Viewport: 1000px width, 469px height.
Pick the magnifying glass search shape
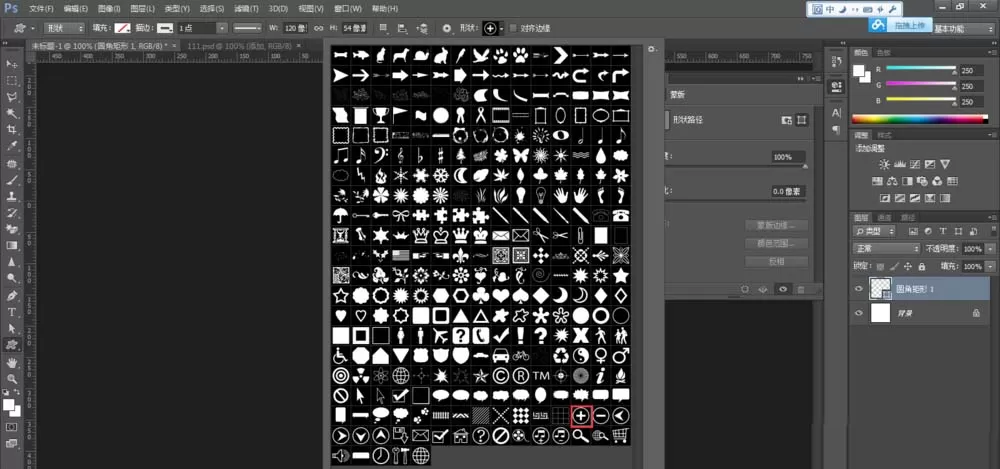pos(580,436)
